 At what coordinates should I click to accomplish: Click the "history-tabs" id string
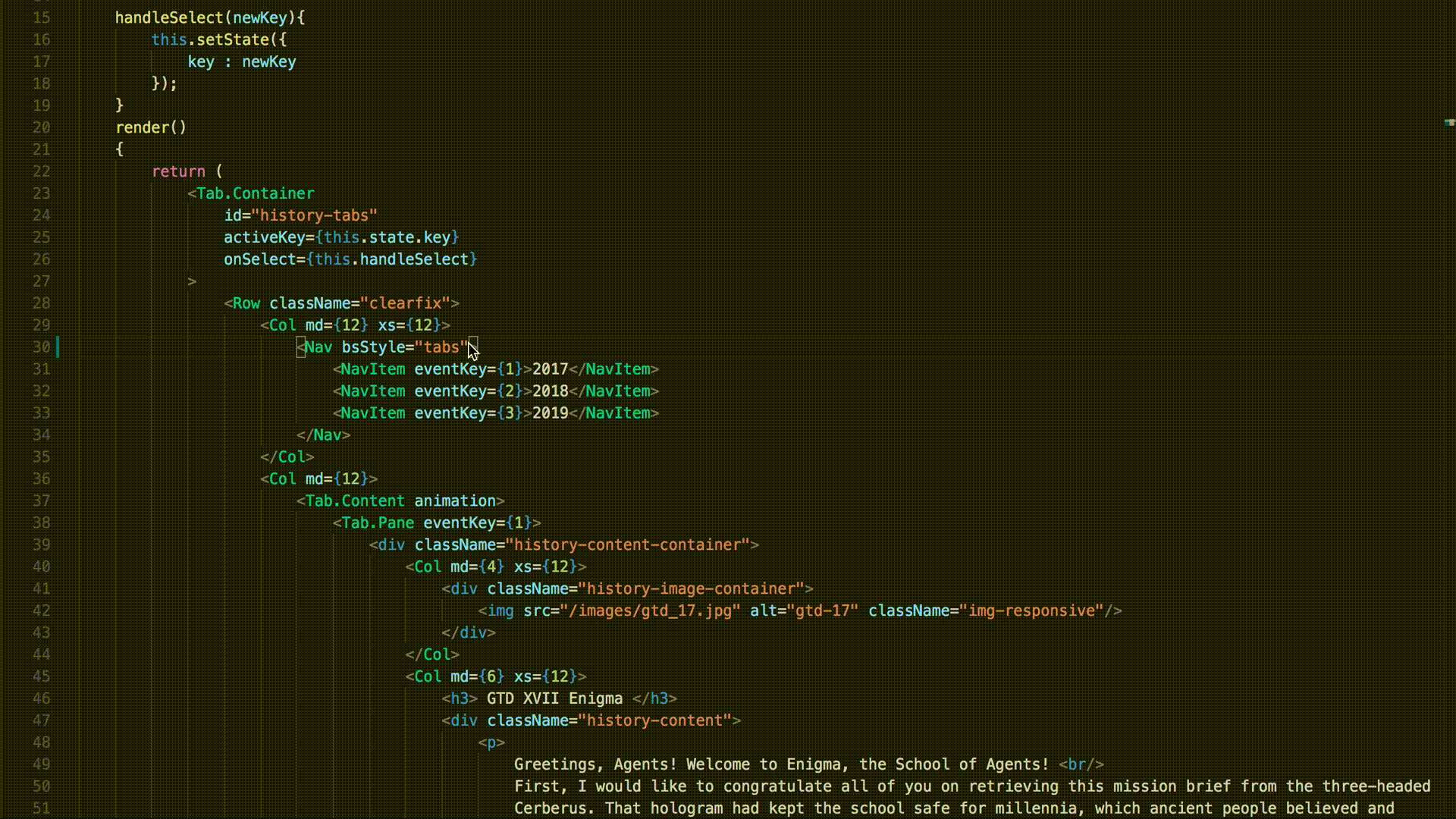[314, 215]
